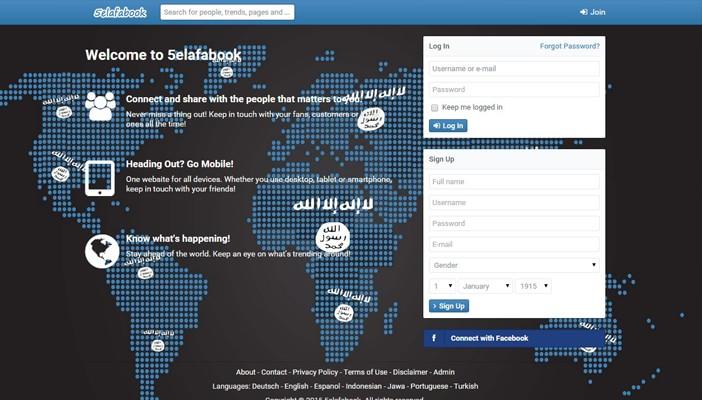Click the Know what's happening! heading
Screen dimensions: 702x400
click(178, 239)
